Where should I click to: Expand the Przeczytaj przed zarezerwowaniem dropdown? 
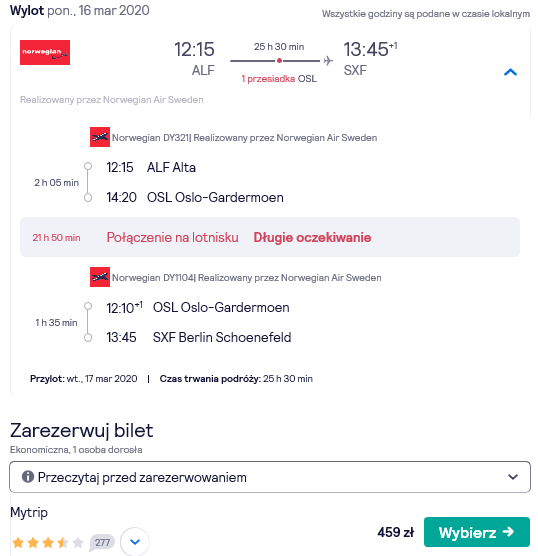pyautogui.click(x=270, y=477)
